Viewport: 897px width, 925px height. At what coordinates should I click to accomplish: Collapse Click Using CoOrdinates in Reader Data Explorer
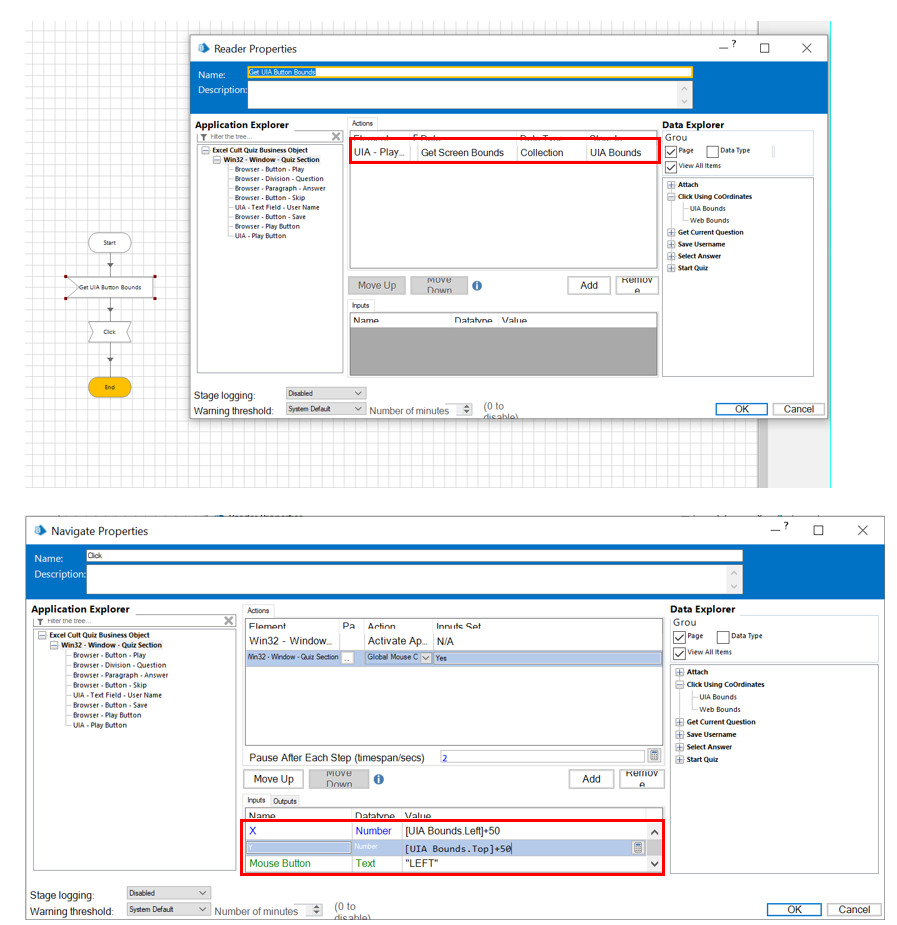(671, 196)
